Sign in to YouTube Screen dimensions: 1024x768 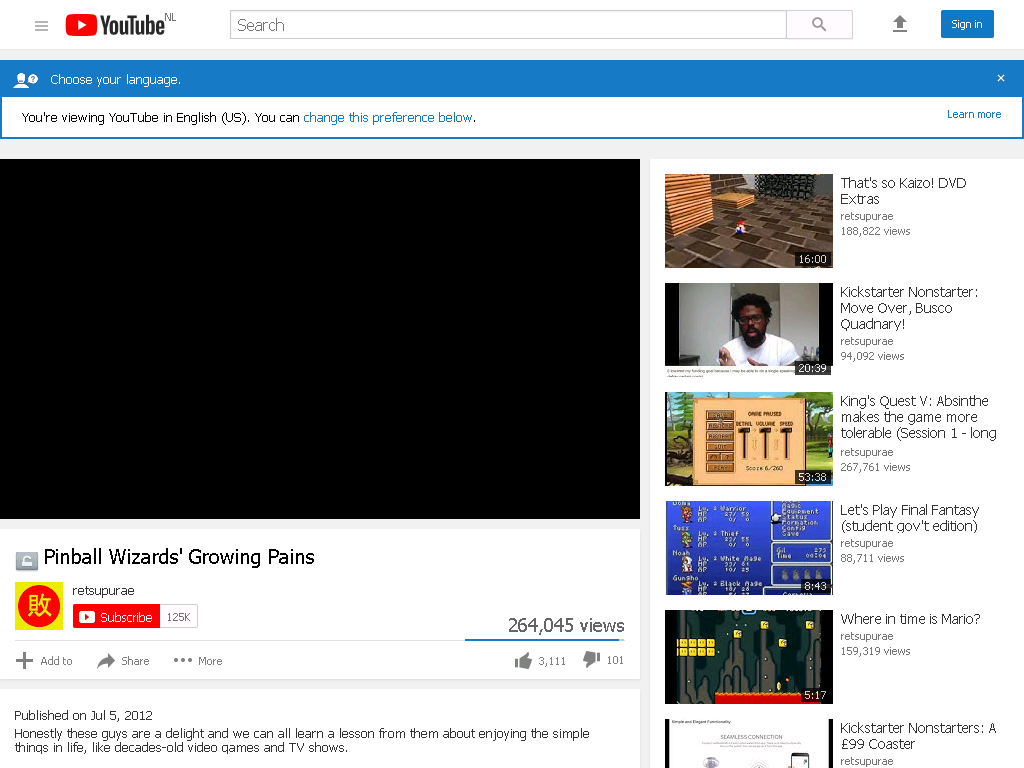[x=967, y=24]
